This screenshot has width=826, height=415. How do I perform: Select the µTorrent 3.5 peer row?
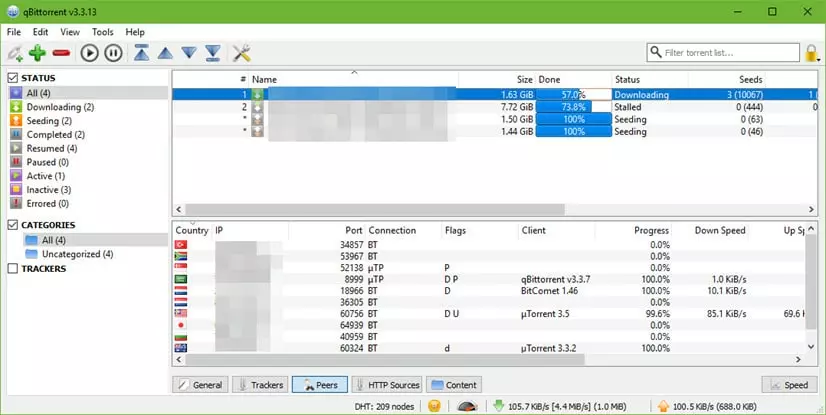click(489, 314)
